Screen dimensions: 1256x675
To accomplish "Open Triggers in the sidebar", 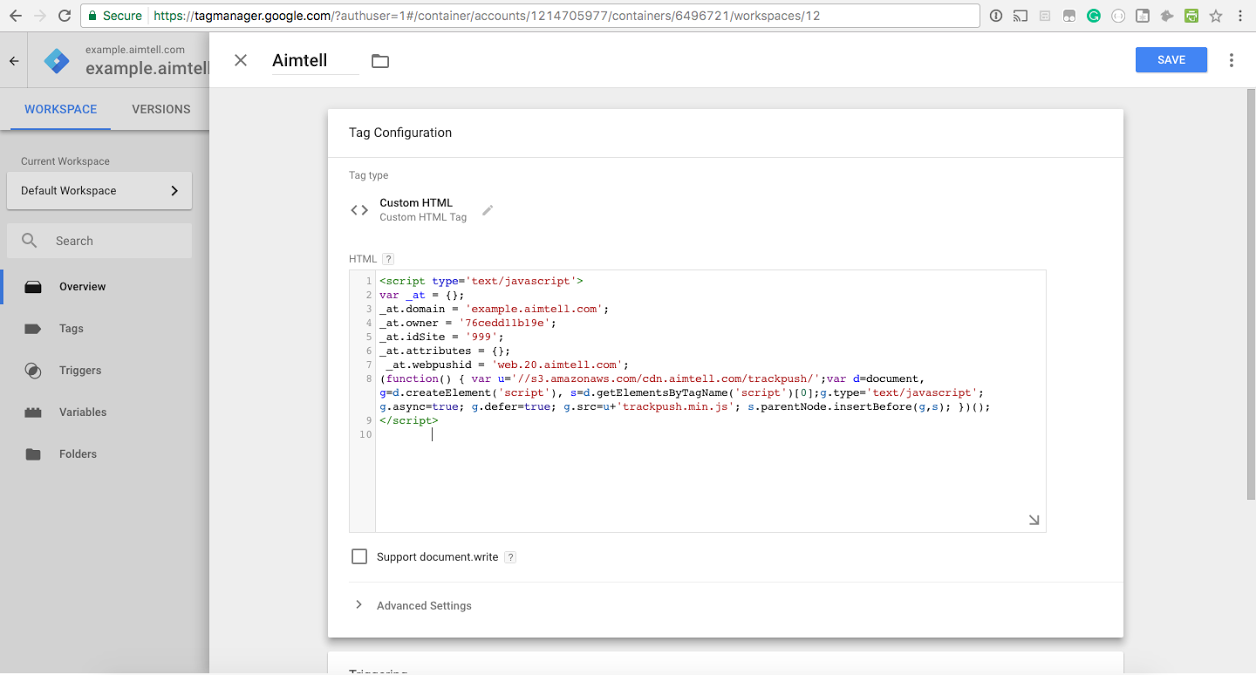I will (x=80, y=370).
